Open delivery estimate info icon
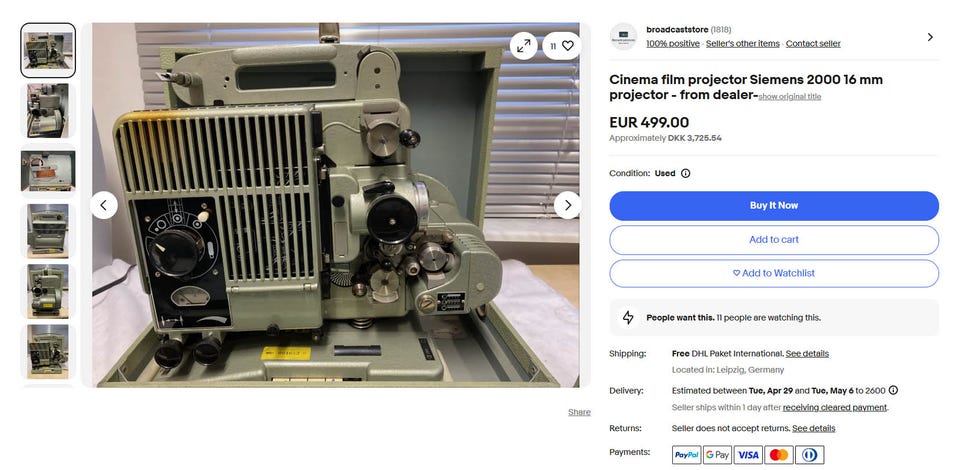This screenshot has height=470, width=960. click(x=893, y=390)
